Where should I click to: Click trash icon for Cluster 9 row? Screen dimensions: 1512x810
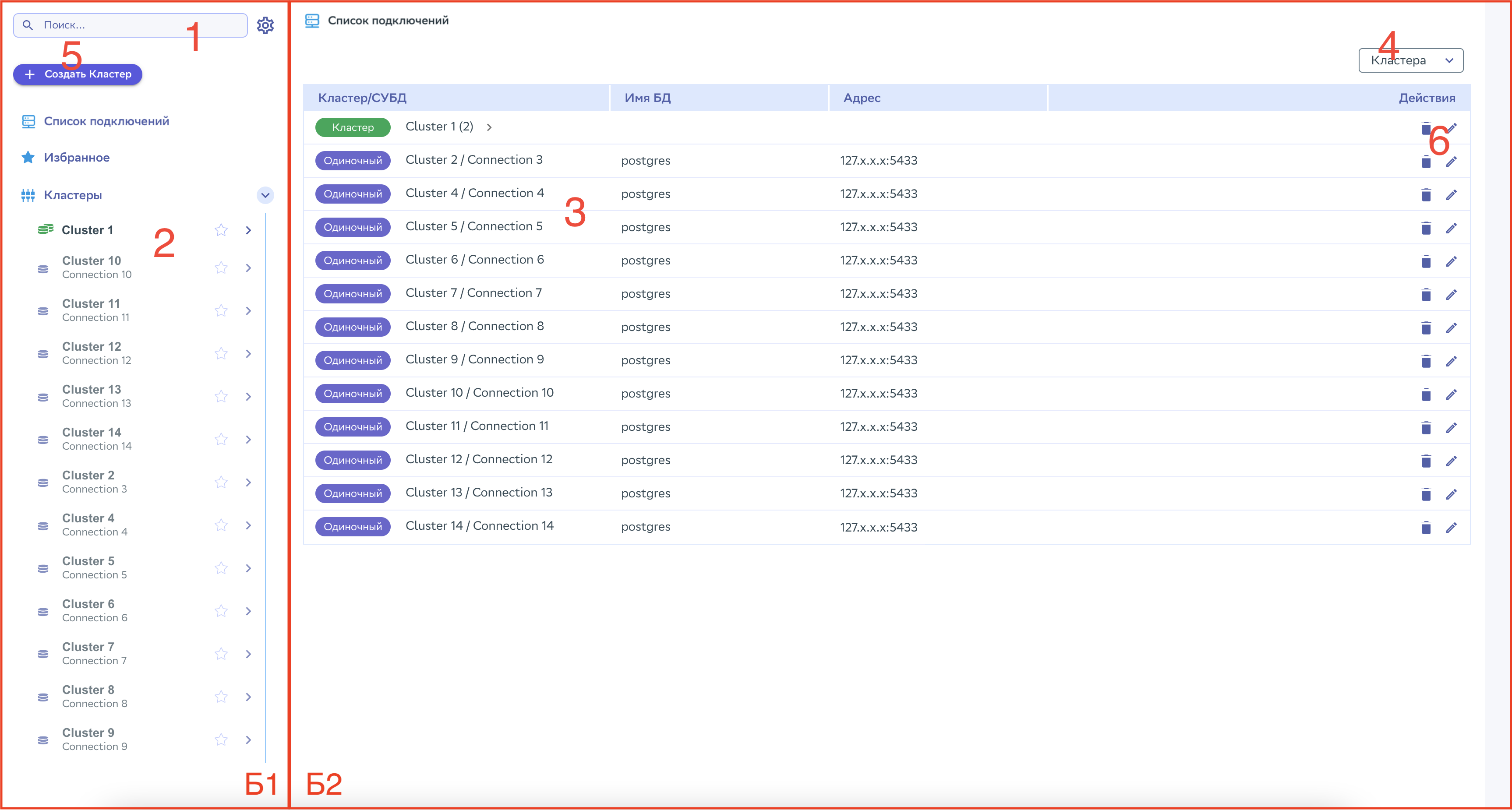pos(1426,361)
